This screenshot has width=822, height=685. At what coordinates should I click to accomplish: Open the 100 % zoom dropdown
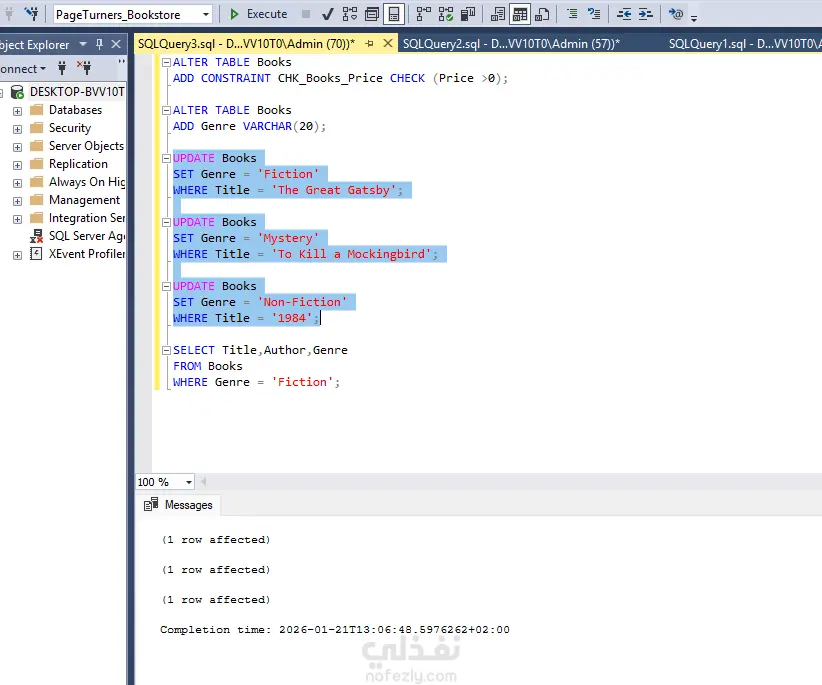(x=189, y=482)
